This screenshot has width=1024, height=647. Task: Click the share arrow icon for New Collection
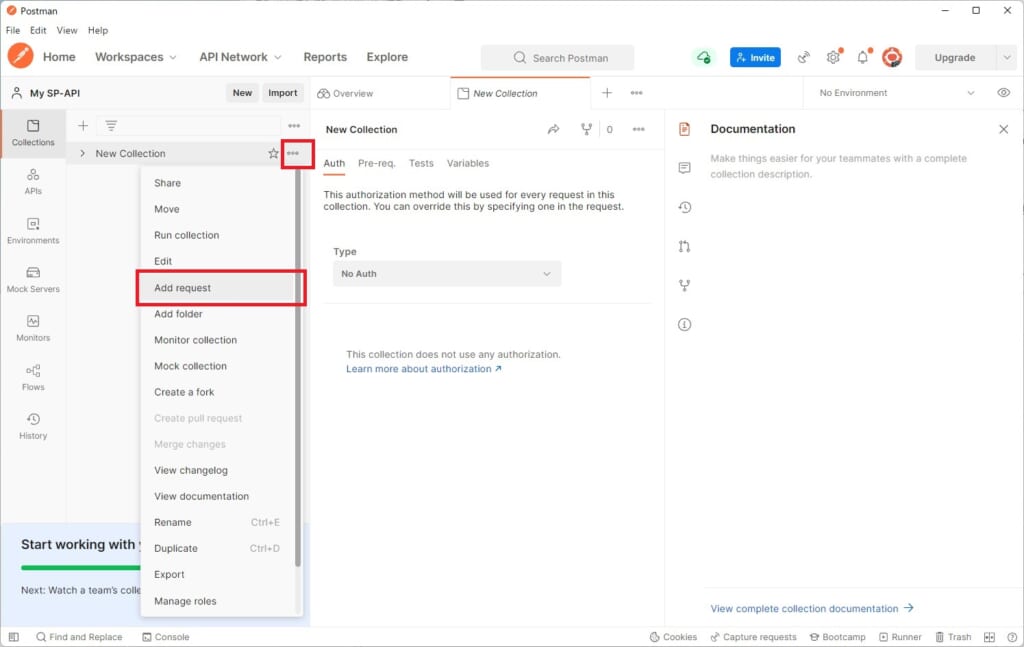pos(553,129)
